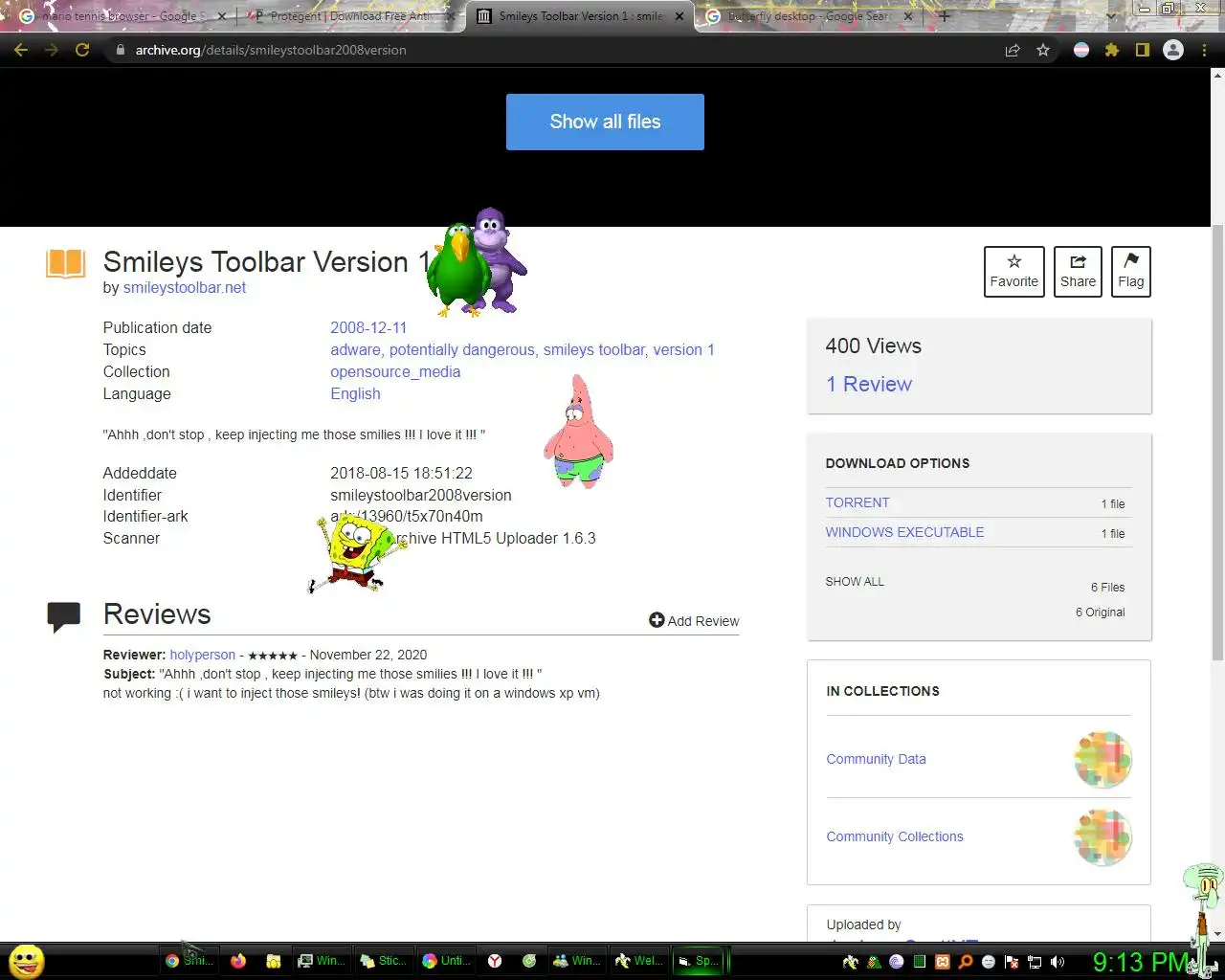Open the opensource_media collection link
Viewport: 1225px width, 980px height.
coord(395,371)
